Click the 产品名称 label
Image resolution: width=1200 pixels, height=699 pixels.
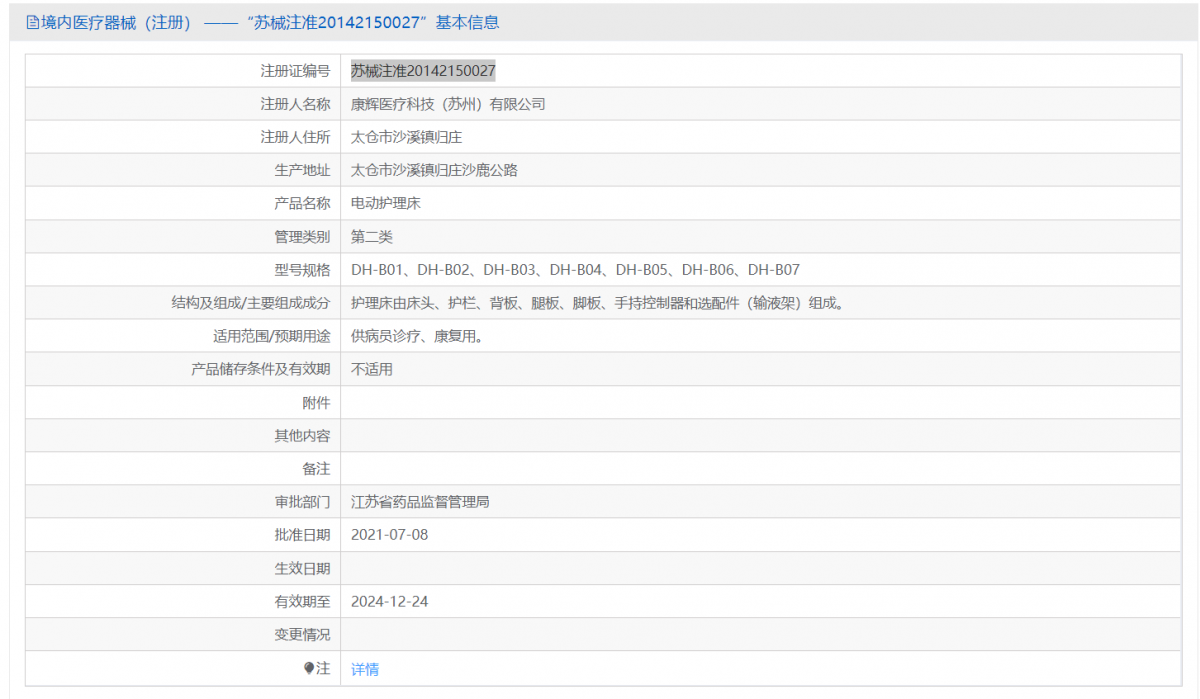click(x=302, y=203)
